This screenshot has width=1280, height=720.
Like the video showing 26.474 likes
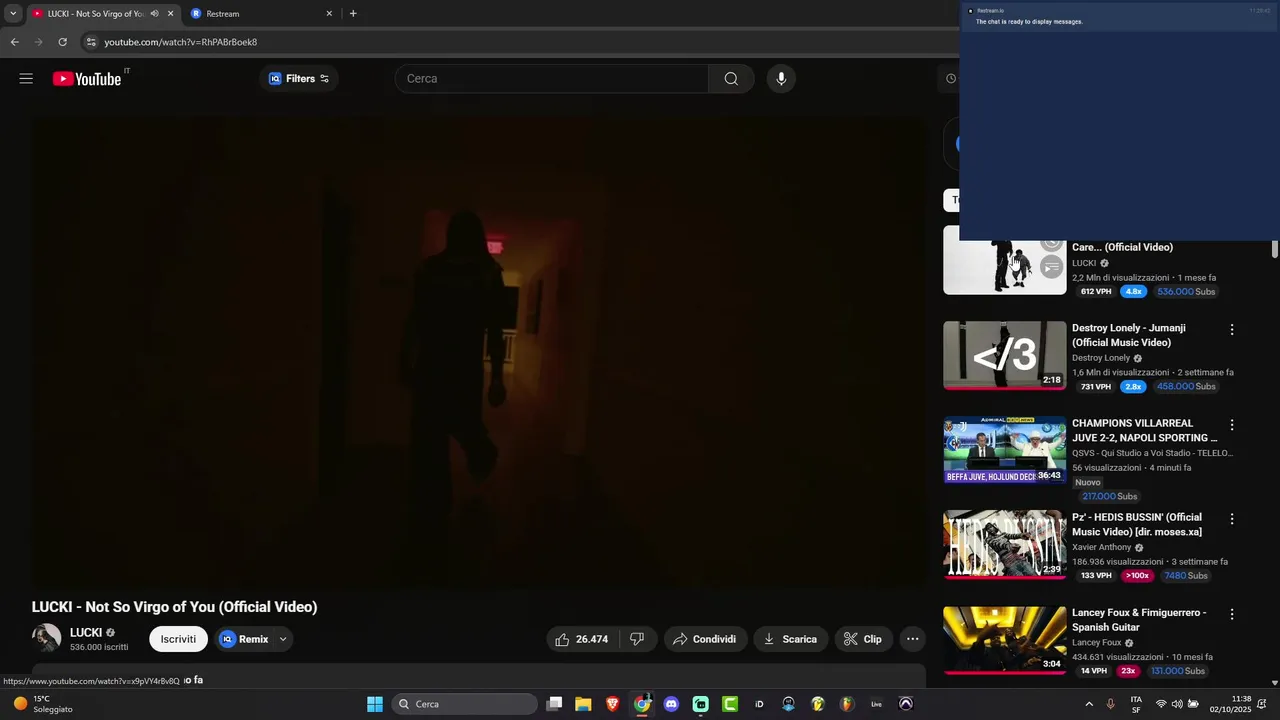(x=582, y=639)
